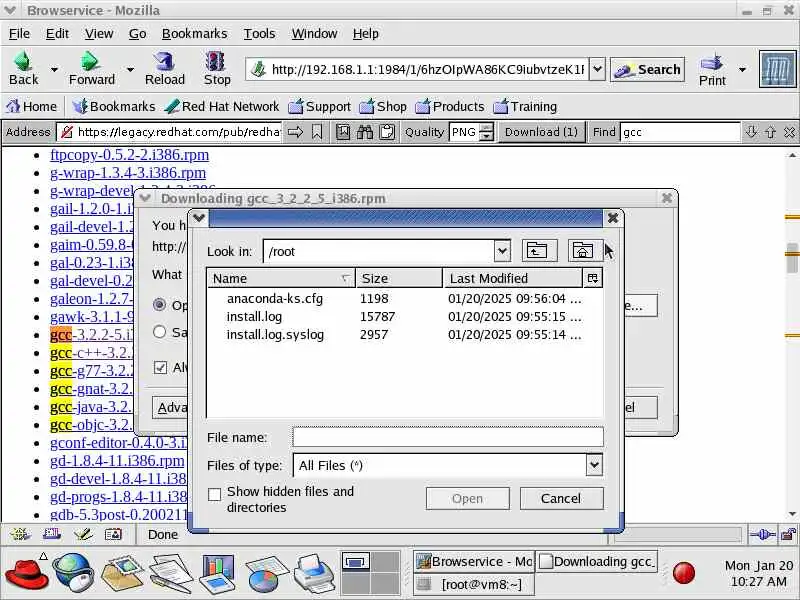Open the spreadsheet launcher on panel
The height and width of the screenshot is (600, 800).
tap(266, 573)
